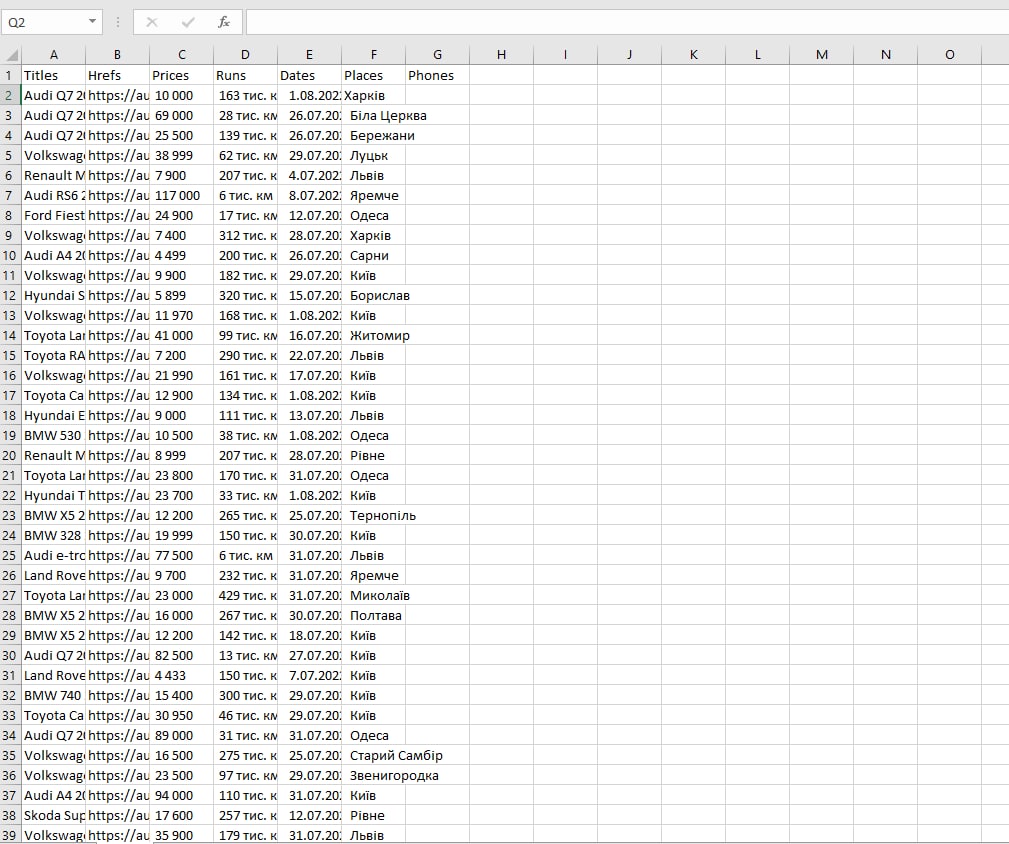
Task: Select the https link cell in row 2
Action: (x=117, y=95)
